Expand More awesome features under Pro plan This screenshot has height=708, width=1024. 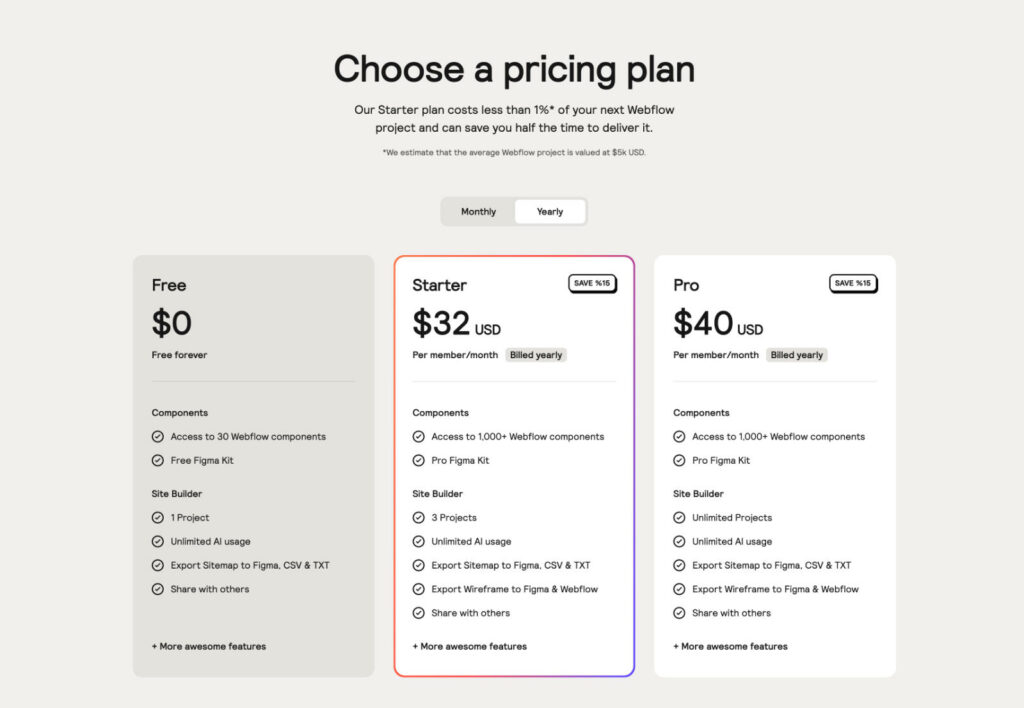click(729, 646)
